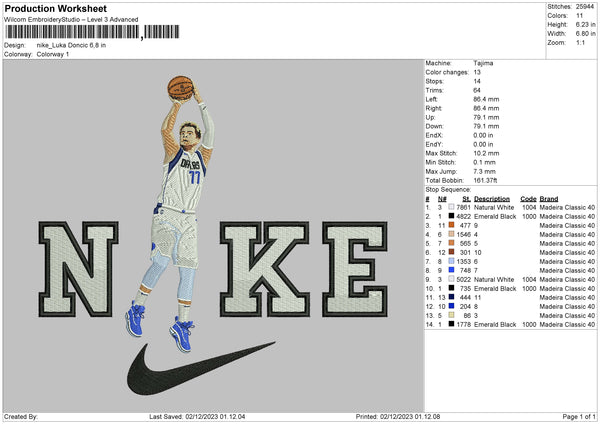Click 'Wilcom EmbroideryStudio – Level 3 Advanced' text
The image size is (600, 424).
point(71,20)
